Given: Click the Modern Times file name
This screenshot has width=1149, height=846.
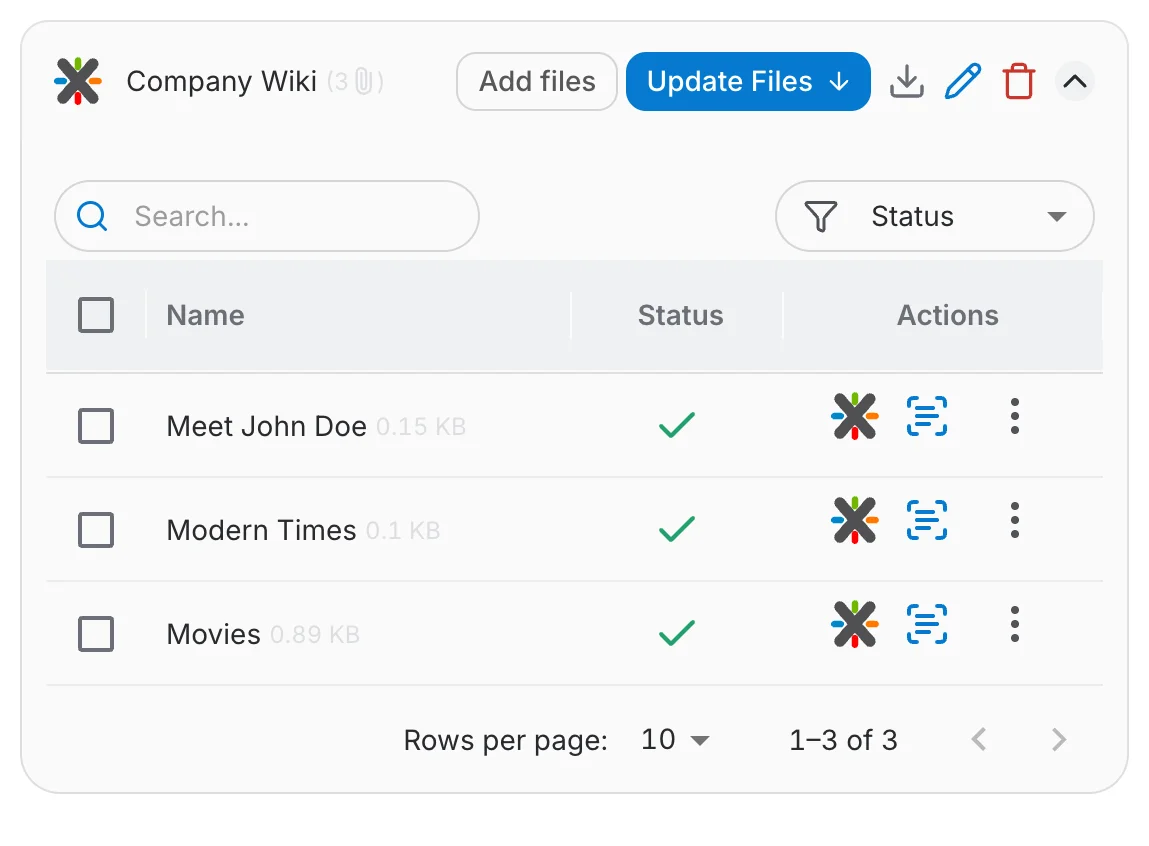Looking at the screenshot, I should click(x=261, y=530).
